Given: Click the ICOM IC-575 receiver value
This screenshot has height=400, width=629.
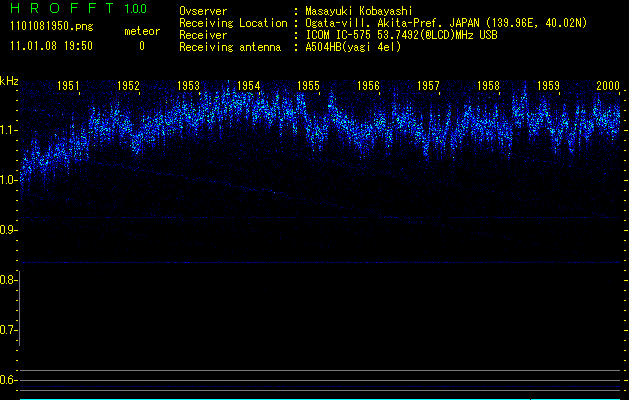Looking at the screenshot, I should point(401,35).
